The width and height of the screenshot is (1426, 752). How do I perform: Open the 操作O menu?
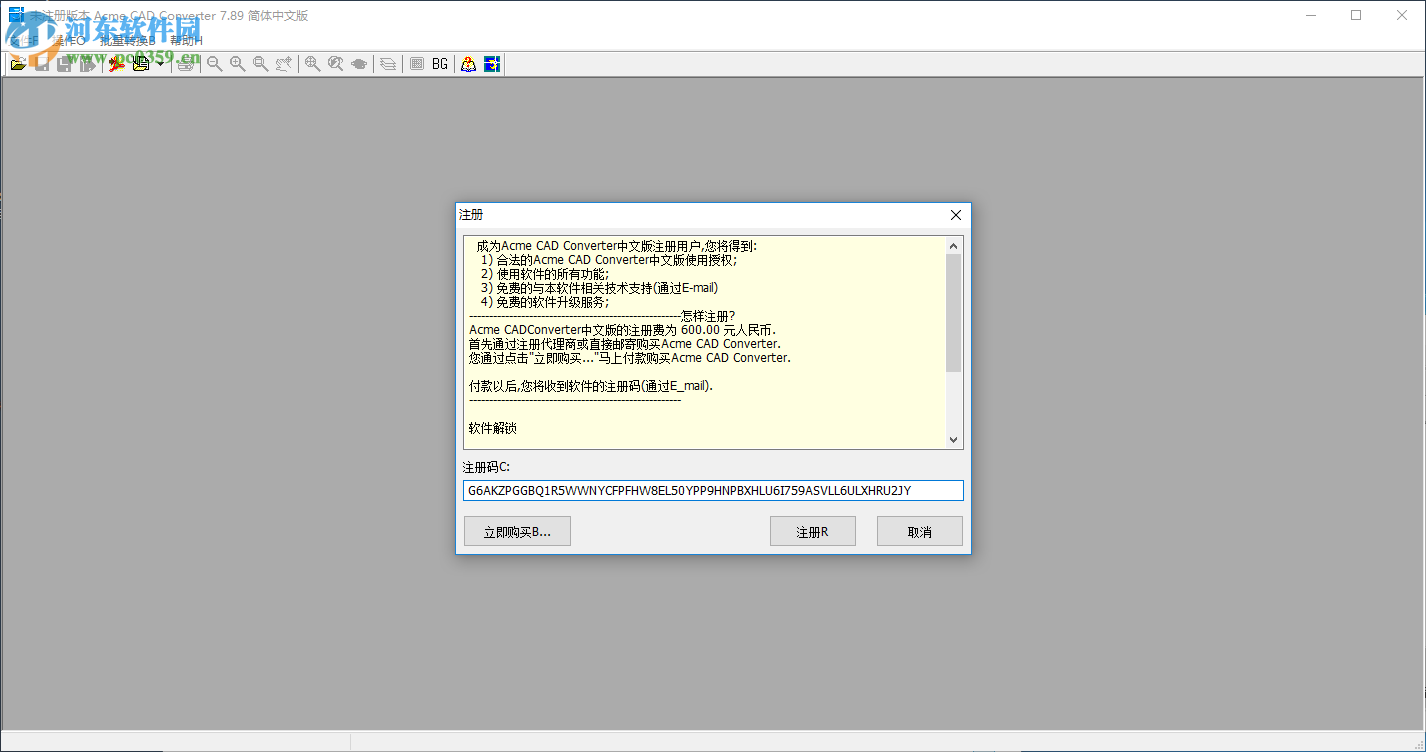tap(68, 41)
